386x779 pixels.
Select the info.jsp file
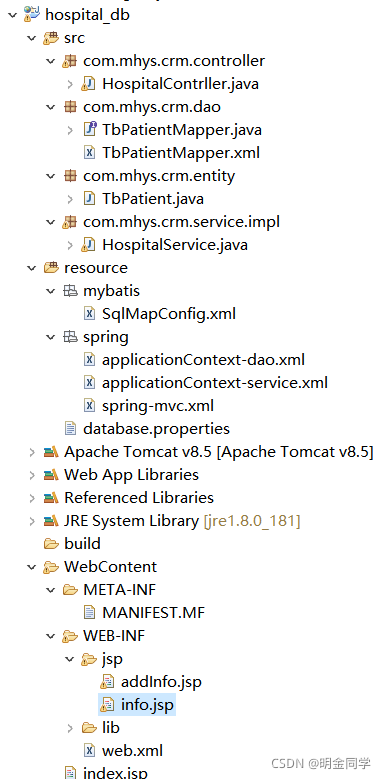pyautogui.click(x=137, y=704)
